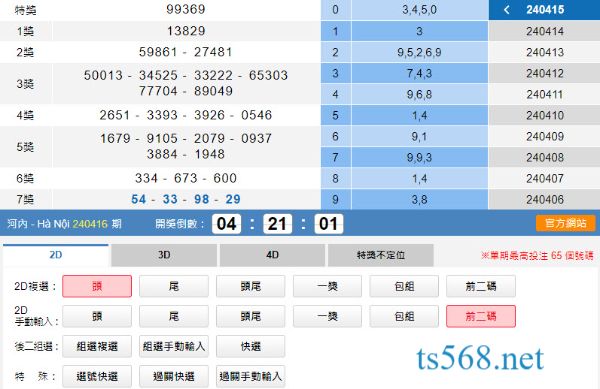The image size is (600, 389).
Task: Click the second prize number 27481
Action: pos(213,52)
